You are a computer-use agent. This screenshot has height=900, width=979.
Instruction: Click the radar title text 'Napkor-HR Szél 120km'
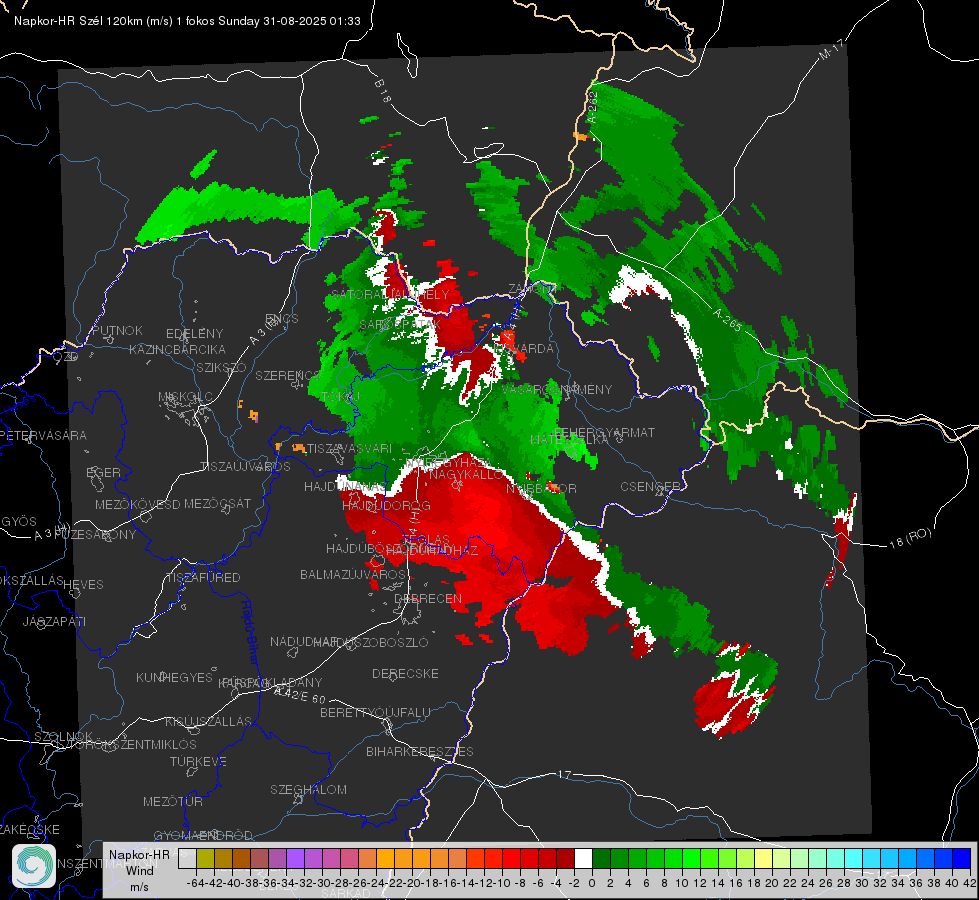coord(79,21)
